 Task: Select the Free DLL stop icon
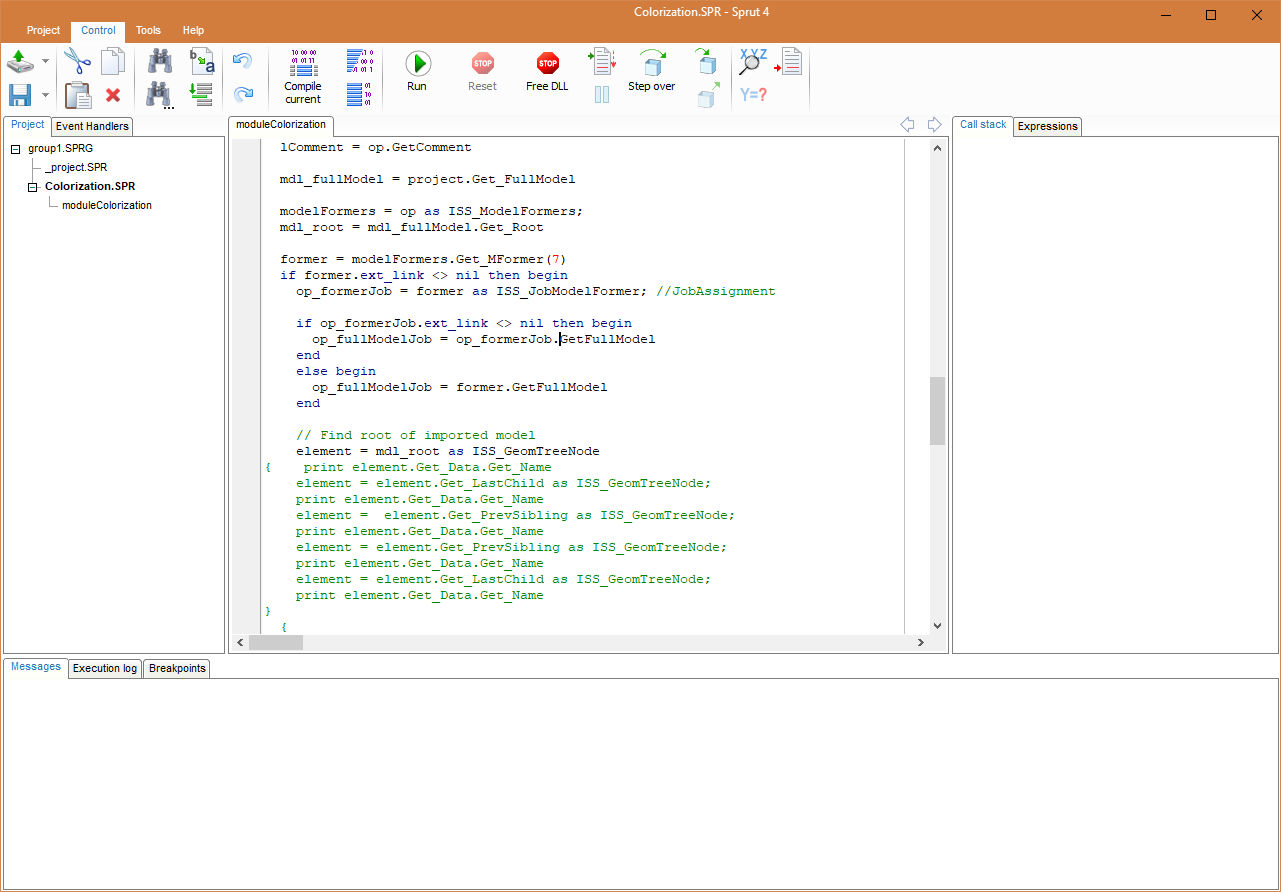coord(546,70)
